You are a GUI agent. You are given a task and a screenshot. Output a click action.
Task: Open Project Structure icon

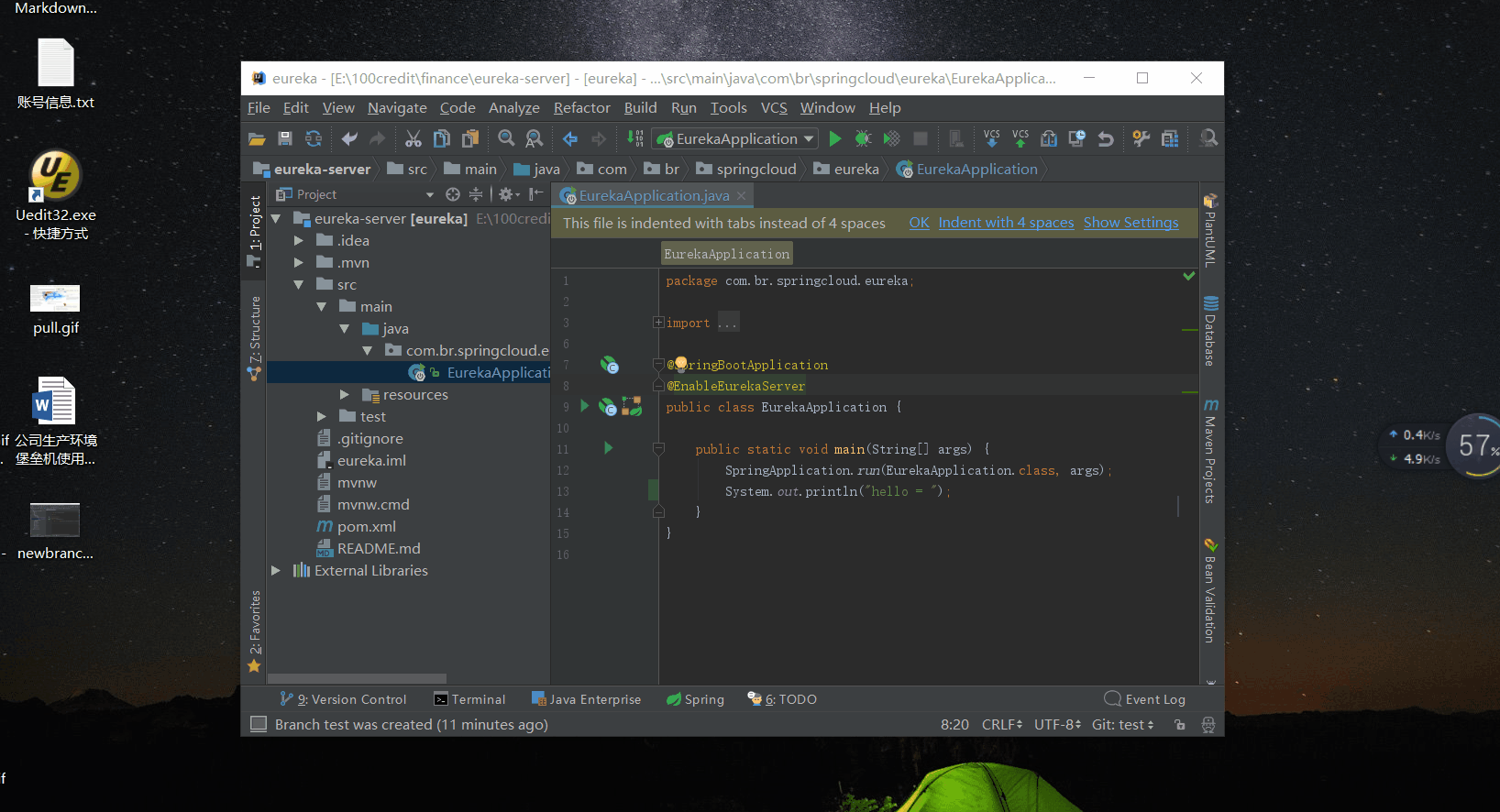click(1170, 138)
